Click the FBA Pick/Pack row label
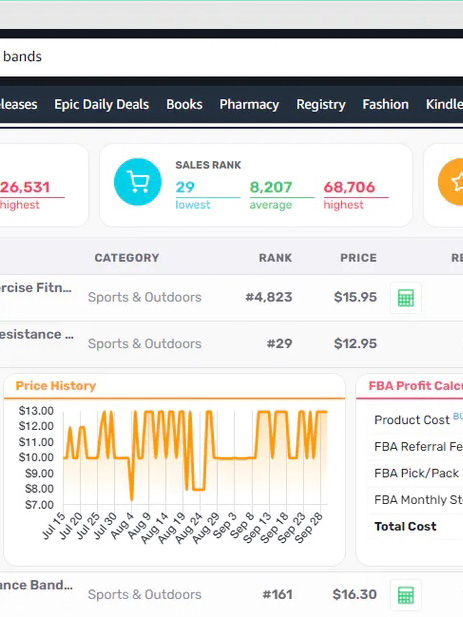 point(417,473)
